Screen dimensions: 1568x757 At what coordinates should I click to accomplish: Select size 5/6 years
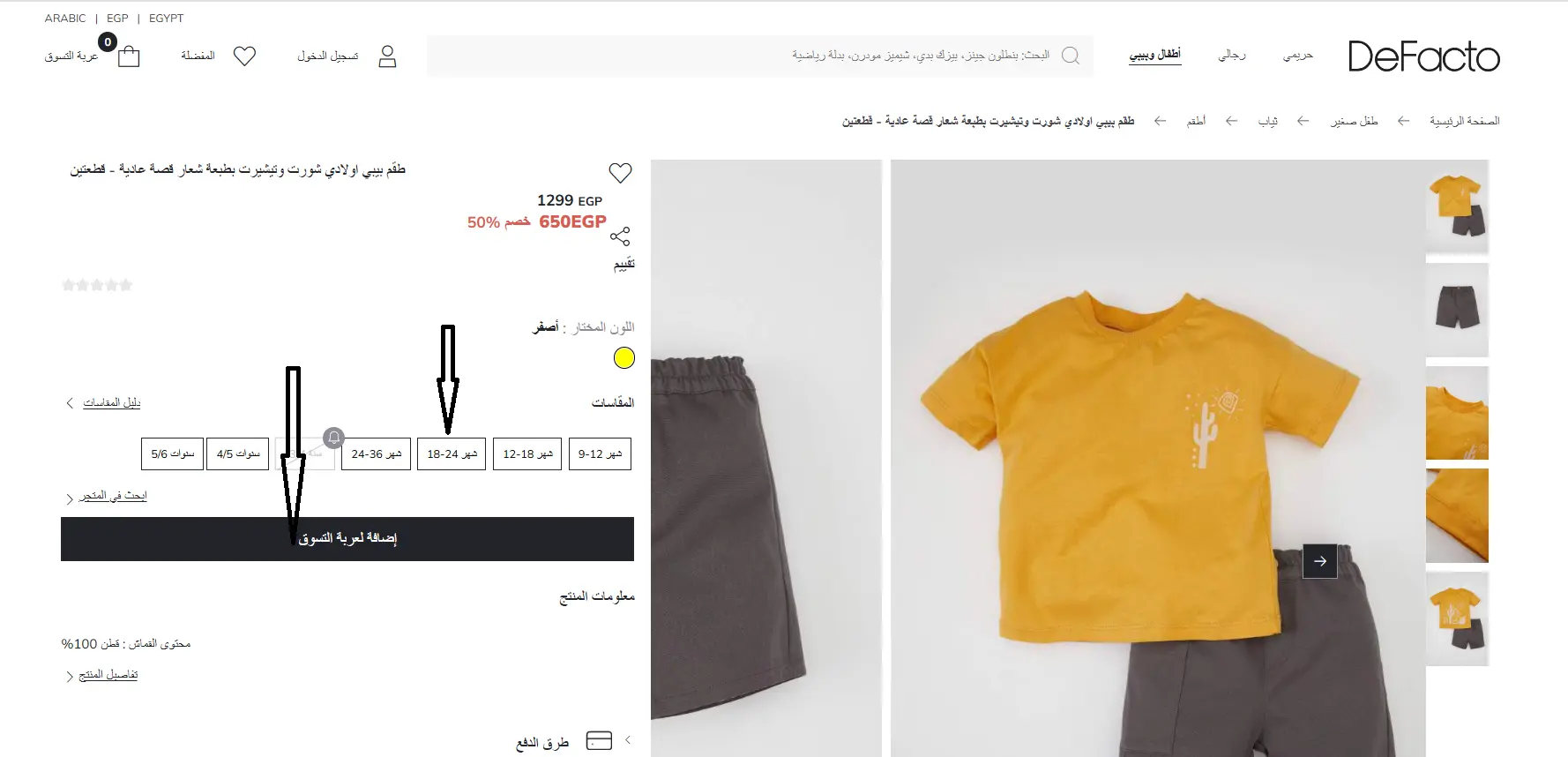pos(173,453)
